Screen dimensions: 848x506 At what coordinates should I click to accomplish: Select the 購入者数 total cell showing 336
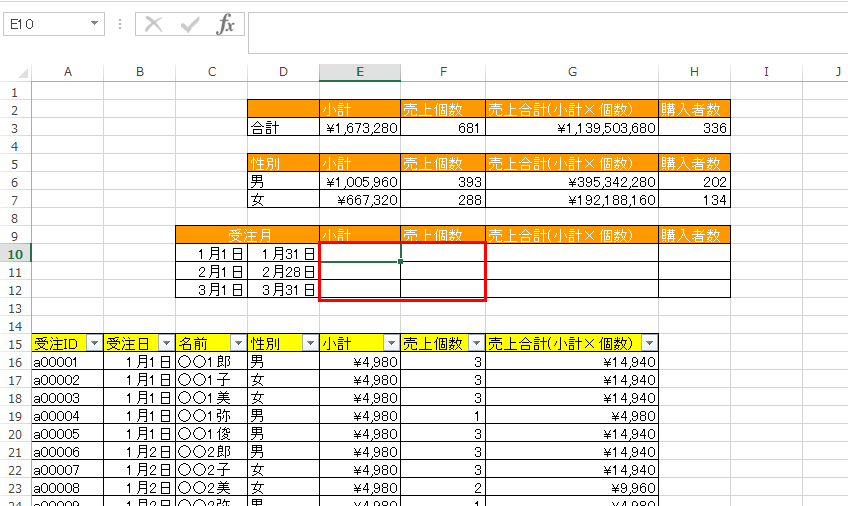(694, 128)
